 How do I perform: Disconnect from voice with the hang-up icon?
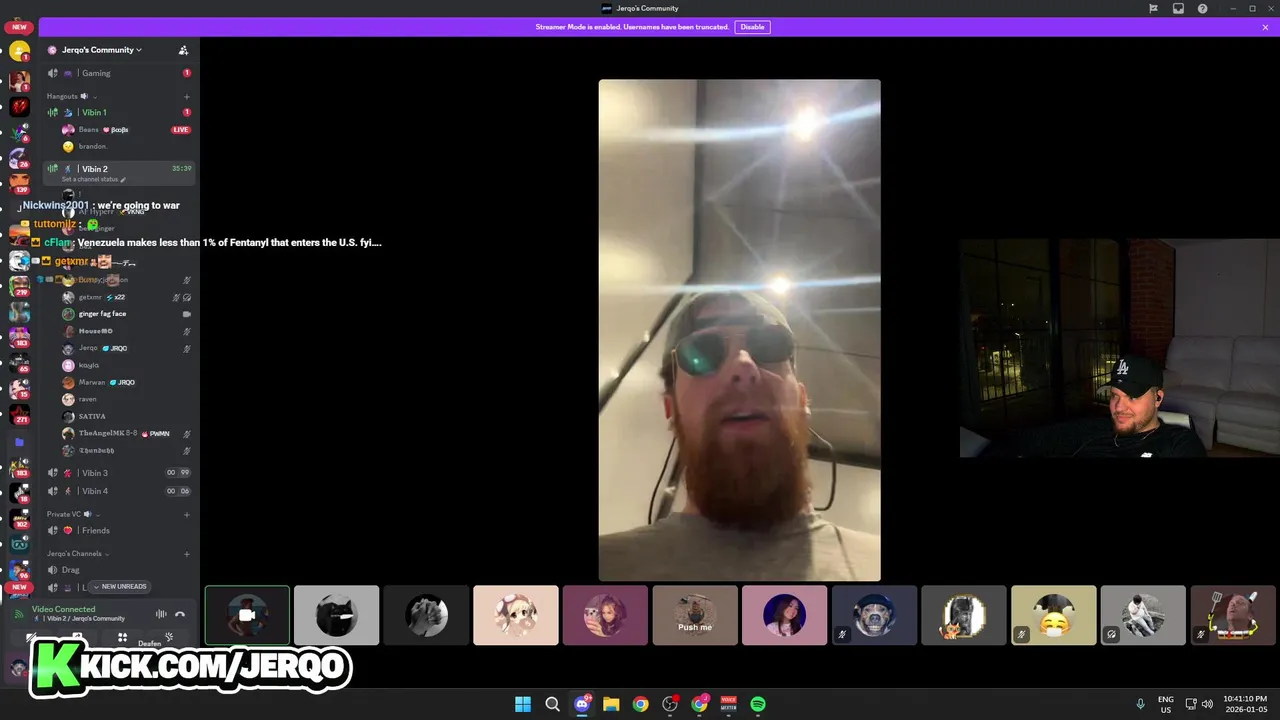pos(180,614)
